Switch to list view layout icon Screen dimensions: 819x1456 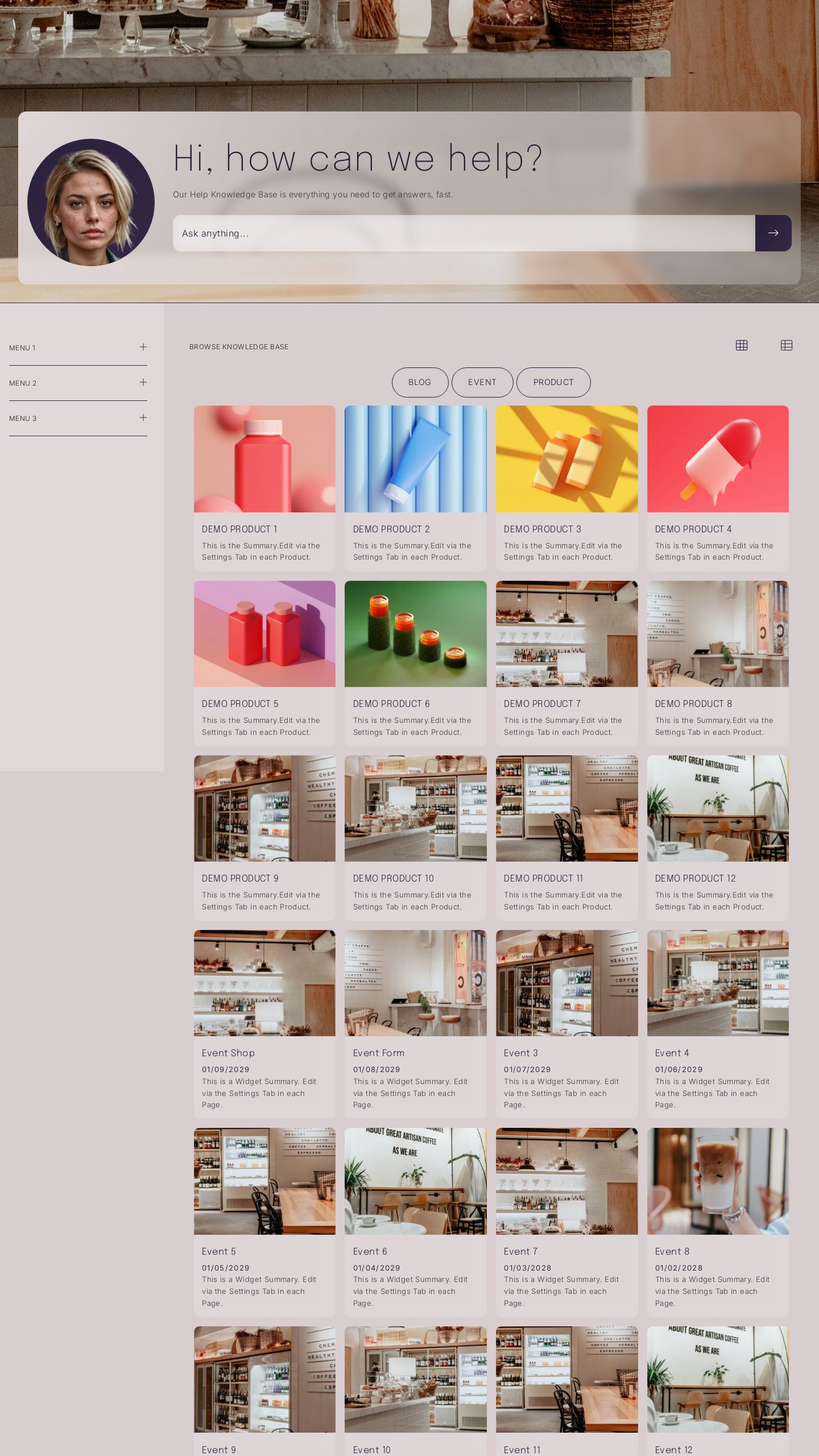[787, 345]
